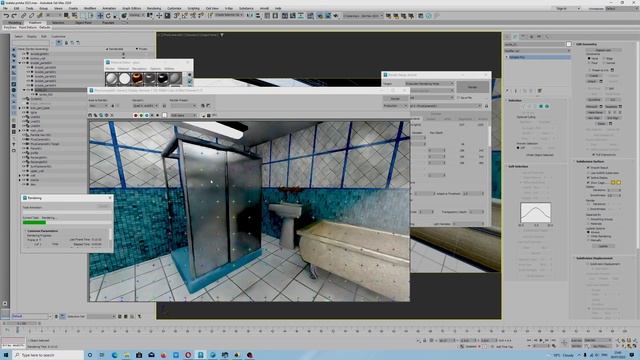Image resolution: width=640 pixels, height=360 pixels.
Task: Toggle the Snaps Toggle icon
Action: coord(176,16)
